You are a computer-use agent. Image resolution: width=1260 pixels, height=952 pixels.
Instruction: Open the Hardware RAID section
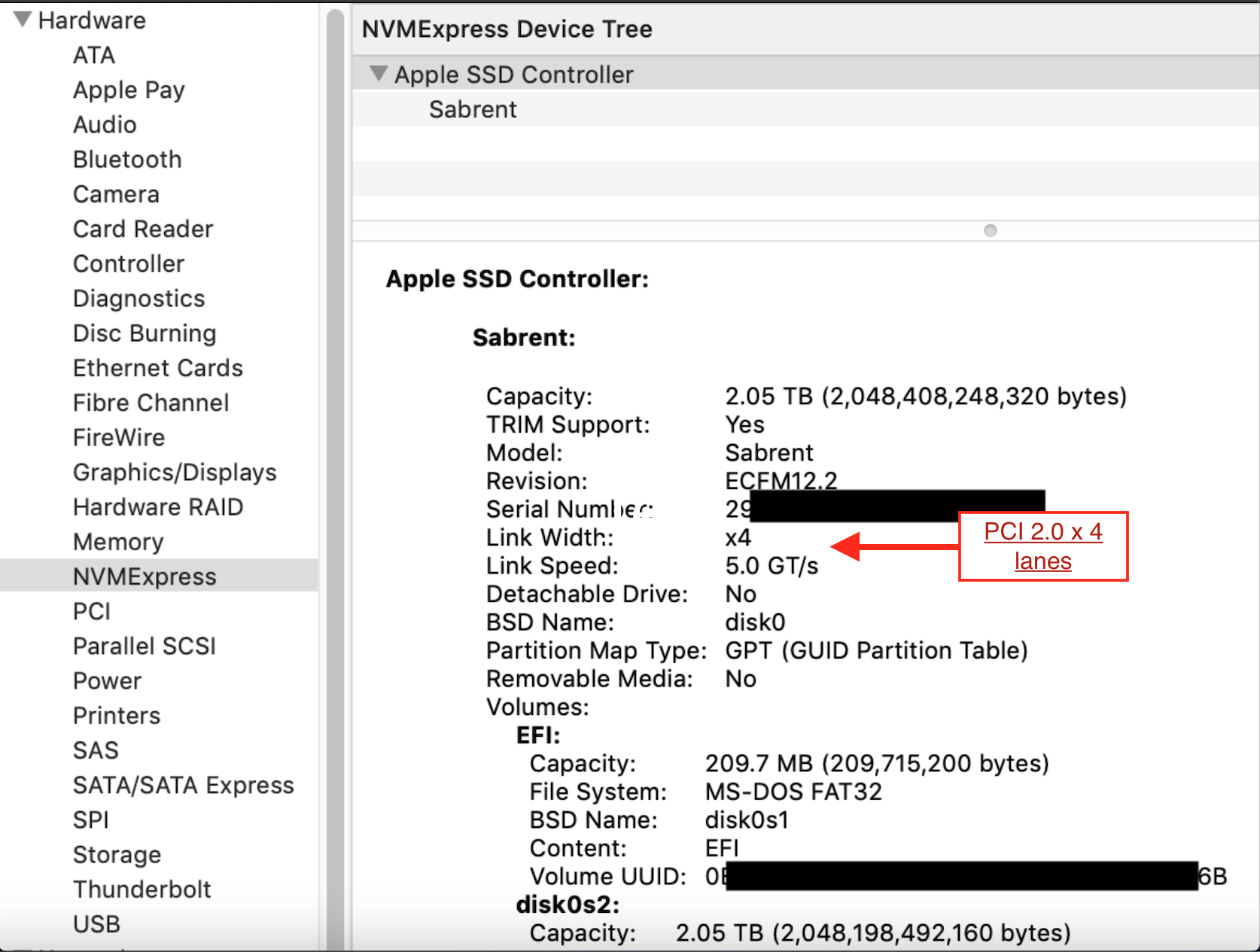tap(158, 506)
